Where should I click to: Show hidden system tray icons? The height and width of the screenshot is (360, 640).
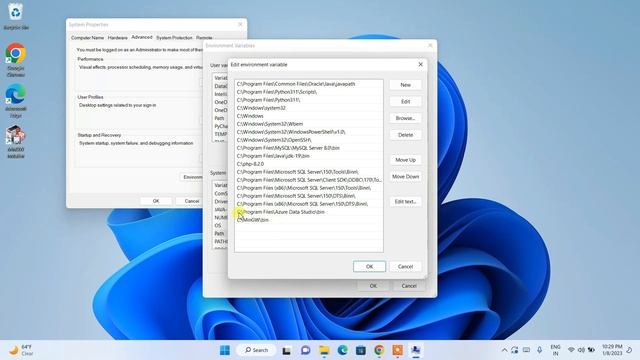504,350
